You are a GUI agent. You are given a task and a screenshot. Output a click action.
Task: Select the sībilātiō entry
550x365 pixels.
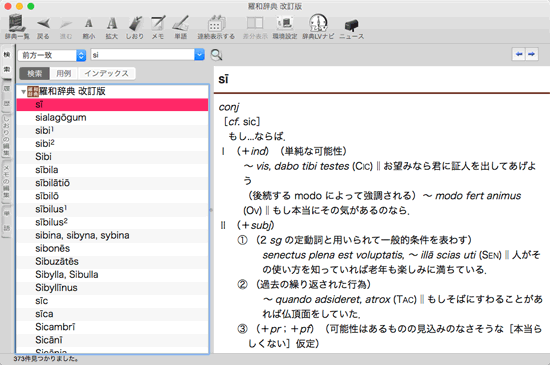point(112,183)
